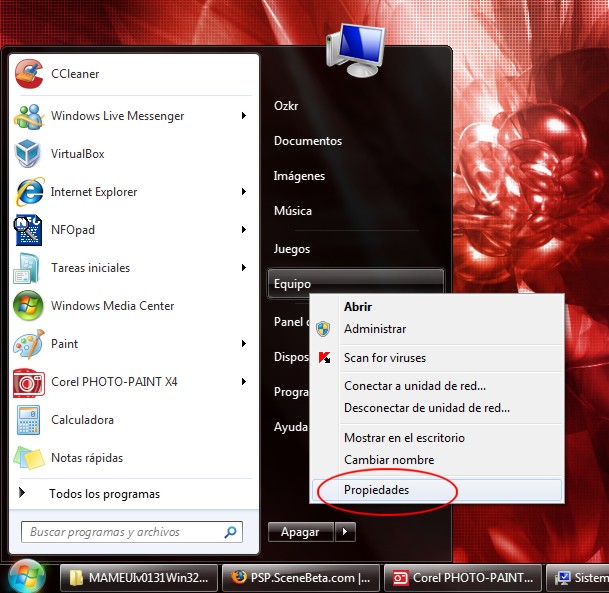This screenshot has height=593, width=609.
Task: Switch to Corel PHOTO-PAINT taskbar window
Action: (x=463, y=578)
